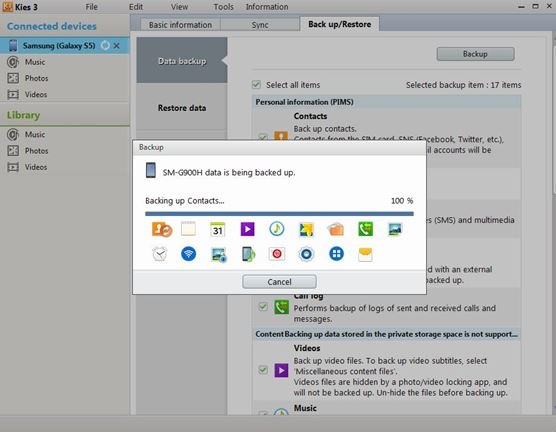Open the Basic information tab
The height and width of the screenshot is (432, 556).
[x=180, y=25]
